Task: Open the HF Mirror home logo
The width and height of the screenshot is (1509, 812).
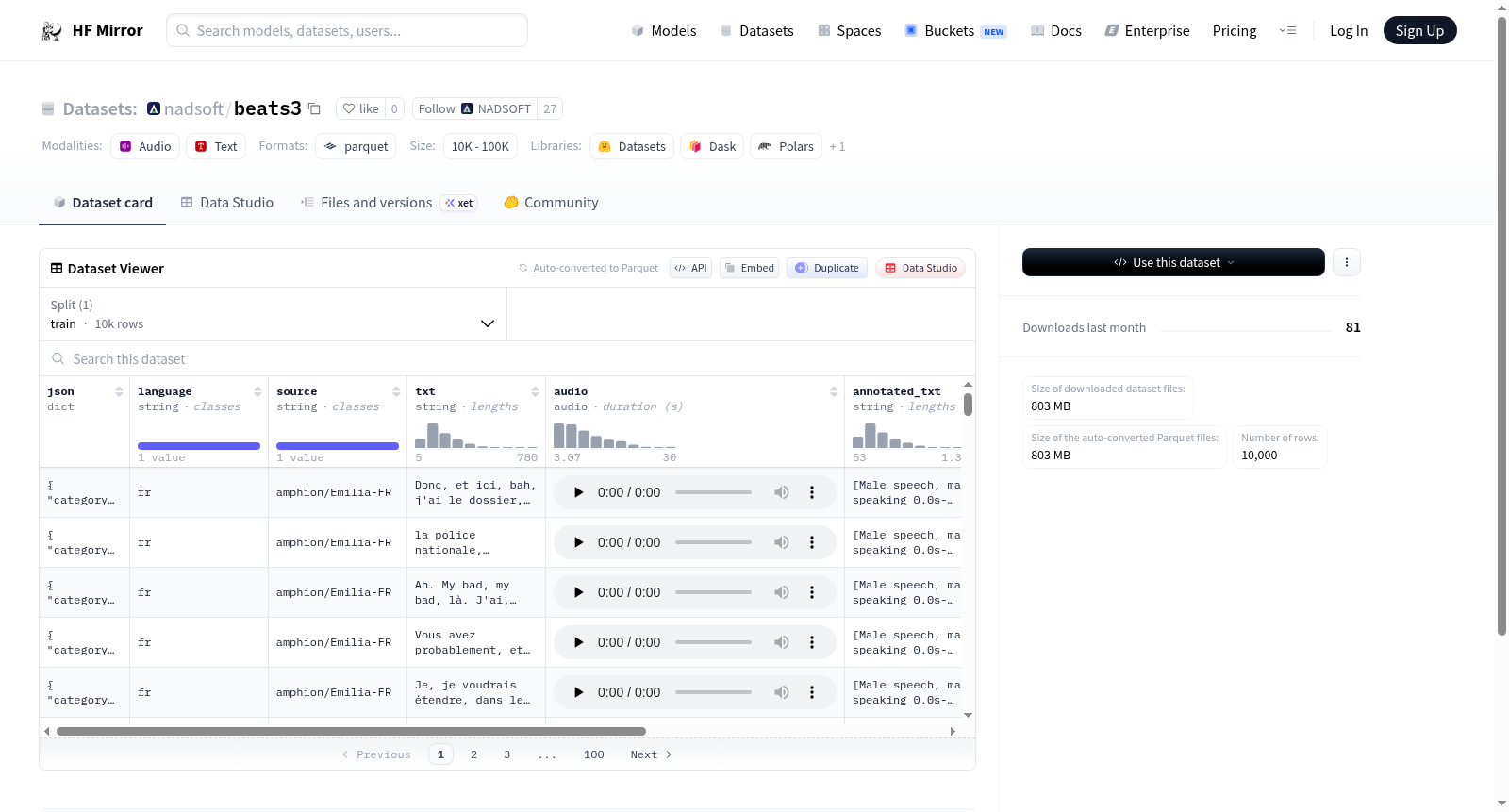Action: [92, 30]
